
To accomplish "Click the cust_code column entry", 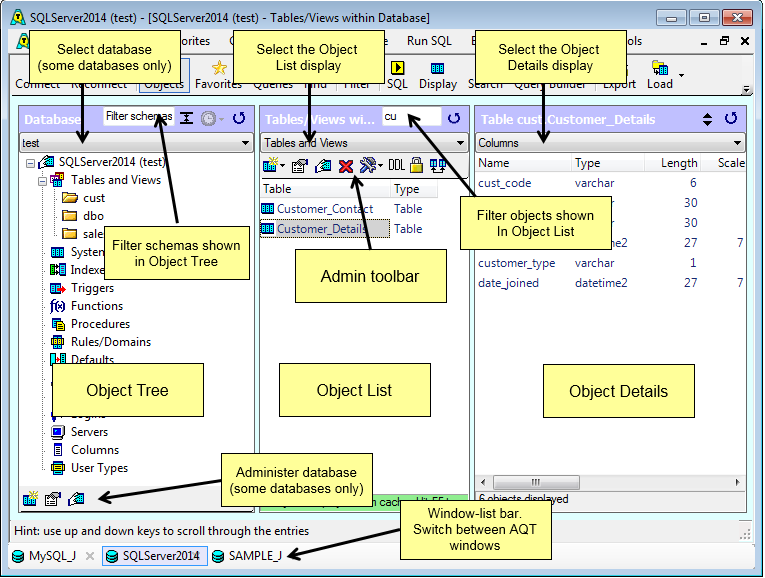I will point(504,183).
